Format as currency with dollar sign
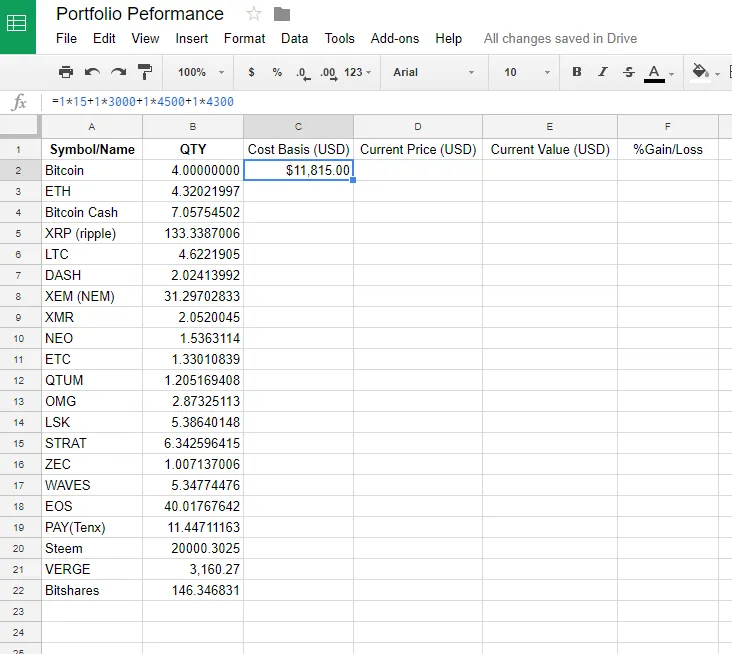732x654 pixels. (251, 72)
